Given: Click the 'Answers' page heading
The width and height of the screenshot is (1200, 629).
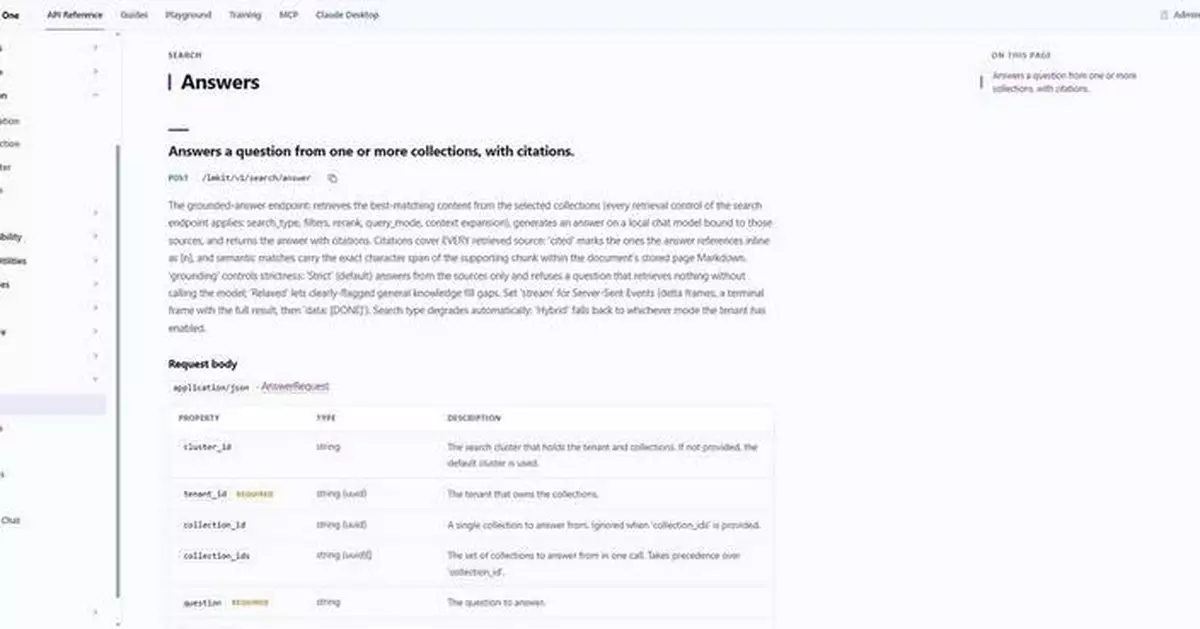Looking at the screenshot, I should coord(220,82).
